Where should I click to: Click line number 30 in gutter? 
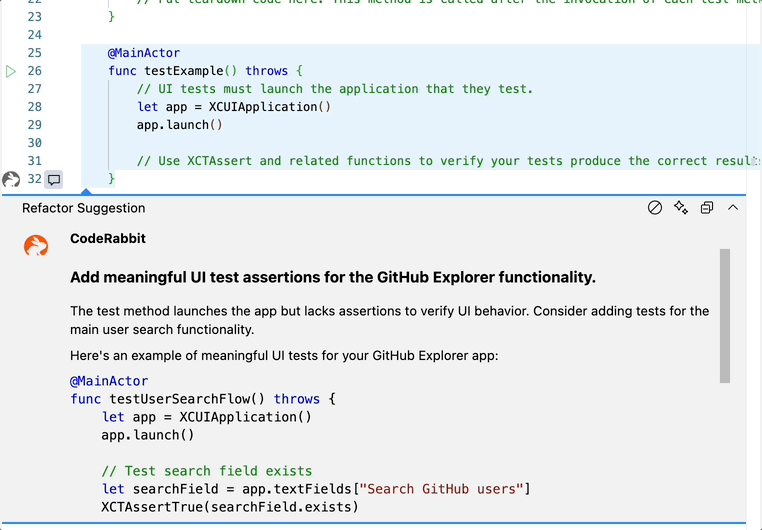(x=35, y=143)
